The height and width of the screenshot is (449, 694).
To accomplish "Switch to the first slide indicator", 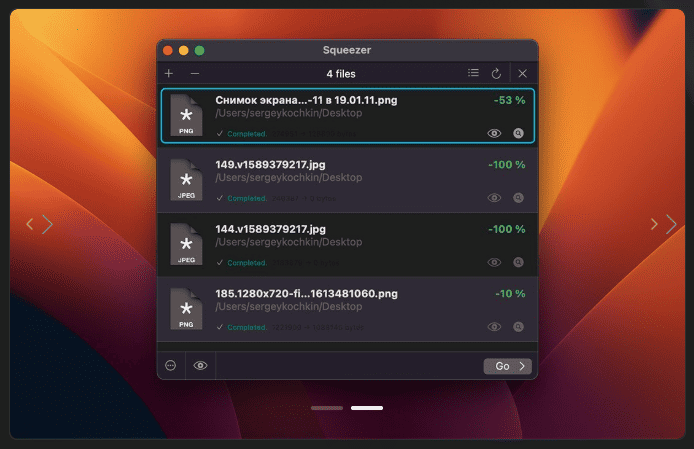I will 327,408.
